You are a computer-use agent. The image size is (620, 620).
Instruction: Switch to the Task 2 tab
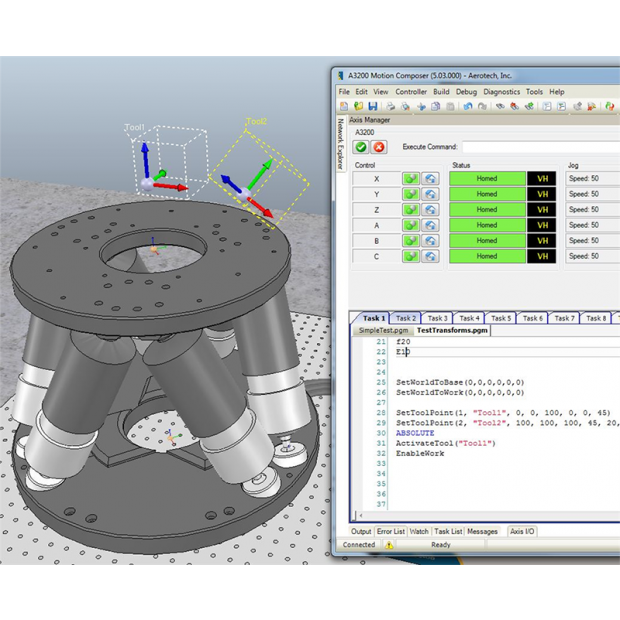[x=405, y=318]
